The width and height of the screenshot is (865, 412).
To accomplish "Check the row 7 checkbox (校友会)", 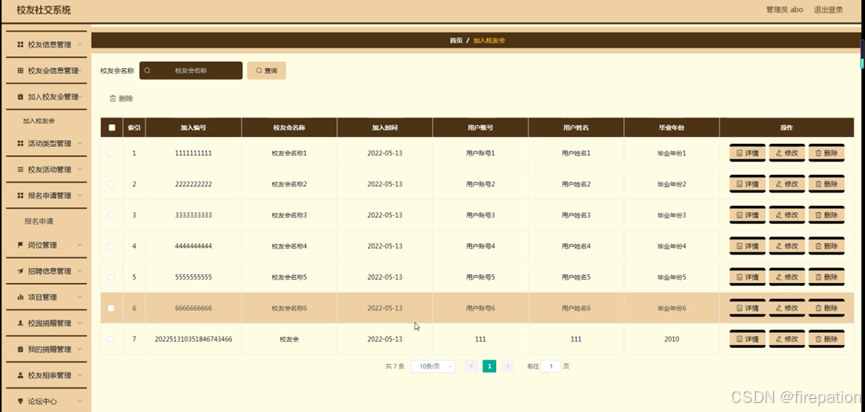I will (111, 339).
